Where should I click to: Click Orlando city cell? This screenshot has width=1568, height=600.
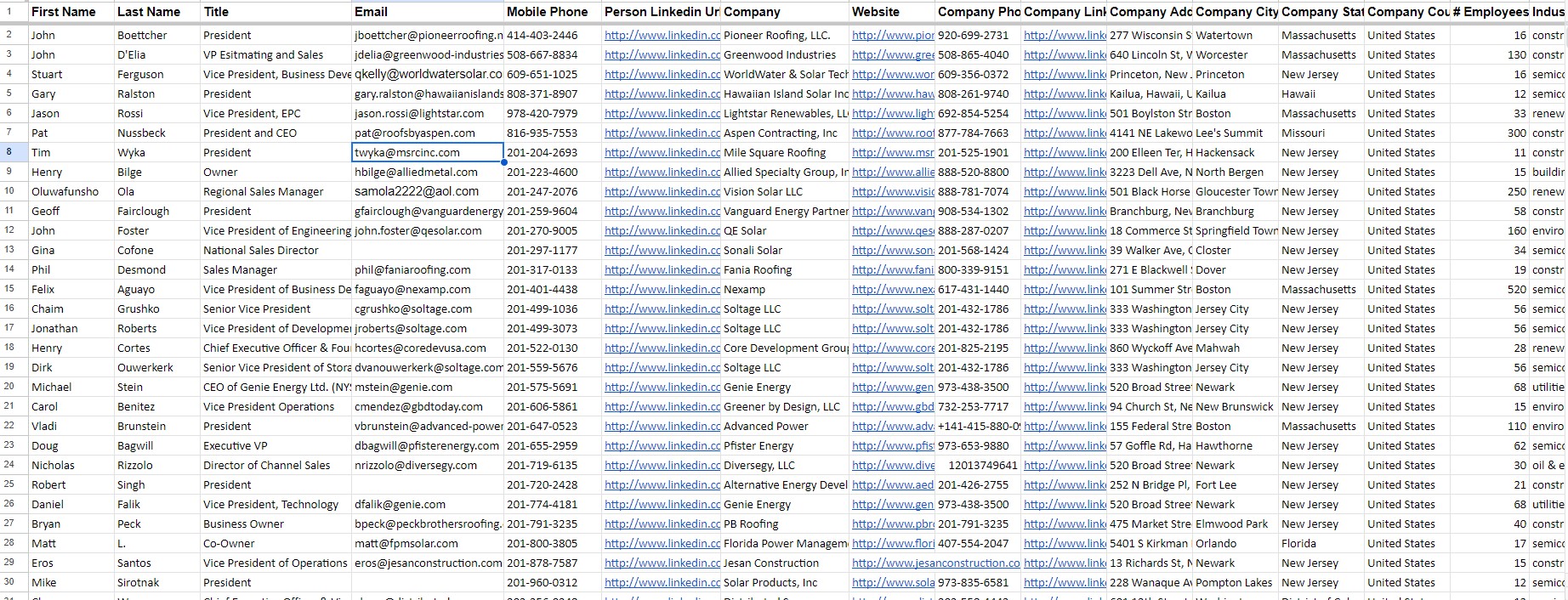1236,543
